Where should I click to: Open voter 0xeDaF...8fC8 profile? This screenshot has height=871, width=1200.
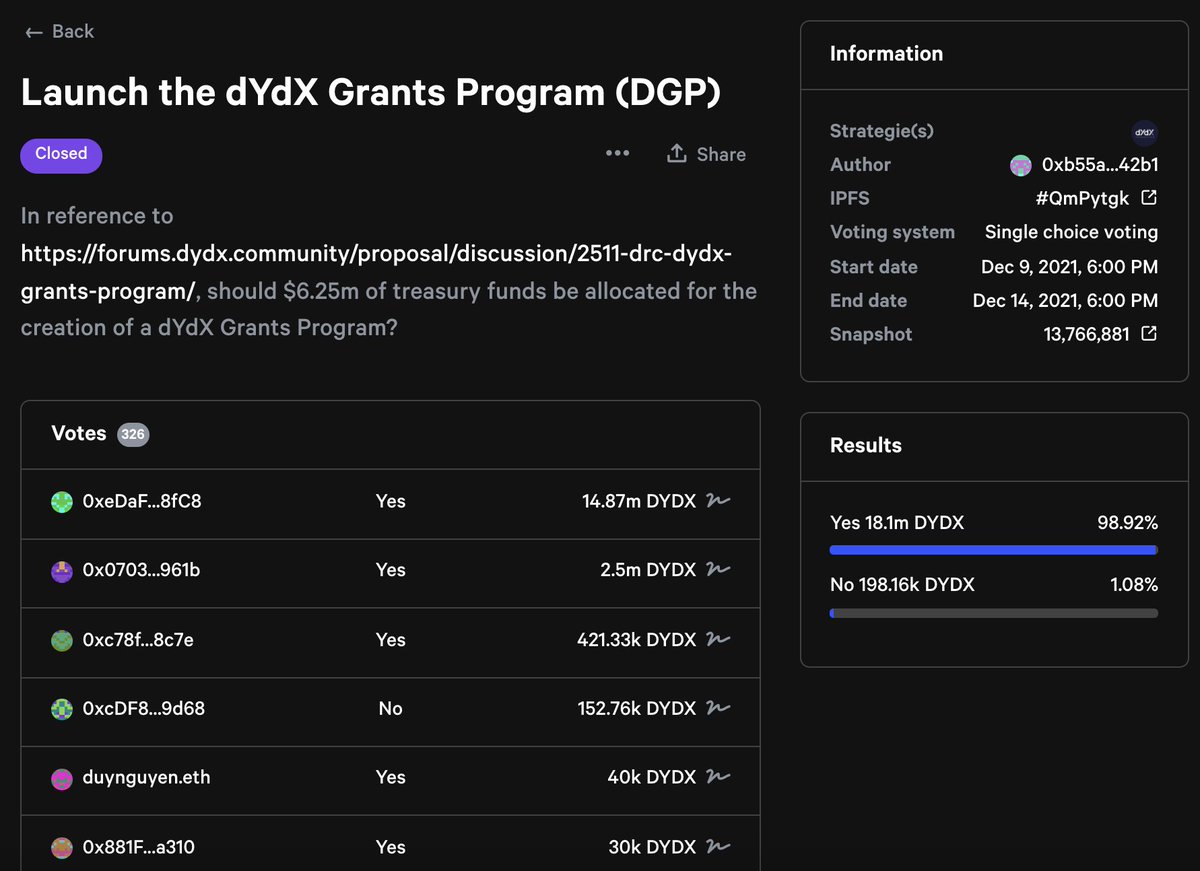[x=142, y=501]
